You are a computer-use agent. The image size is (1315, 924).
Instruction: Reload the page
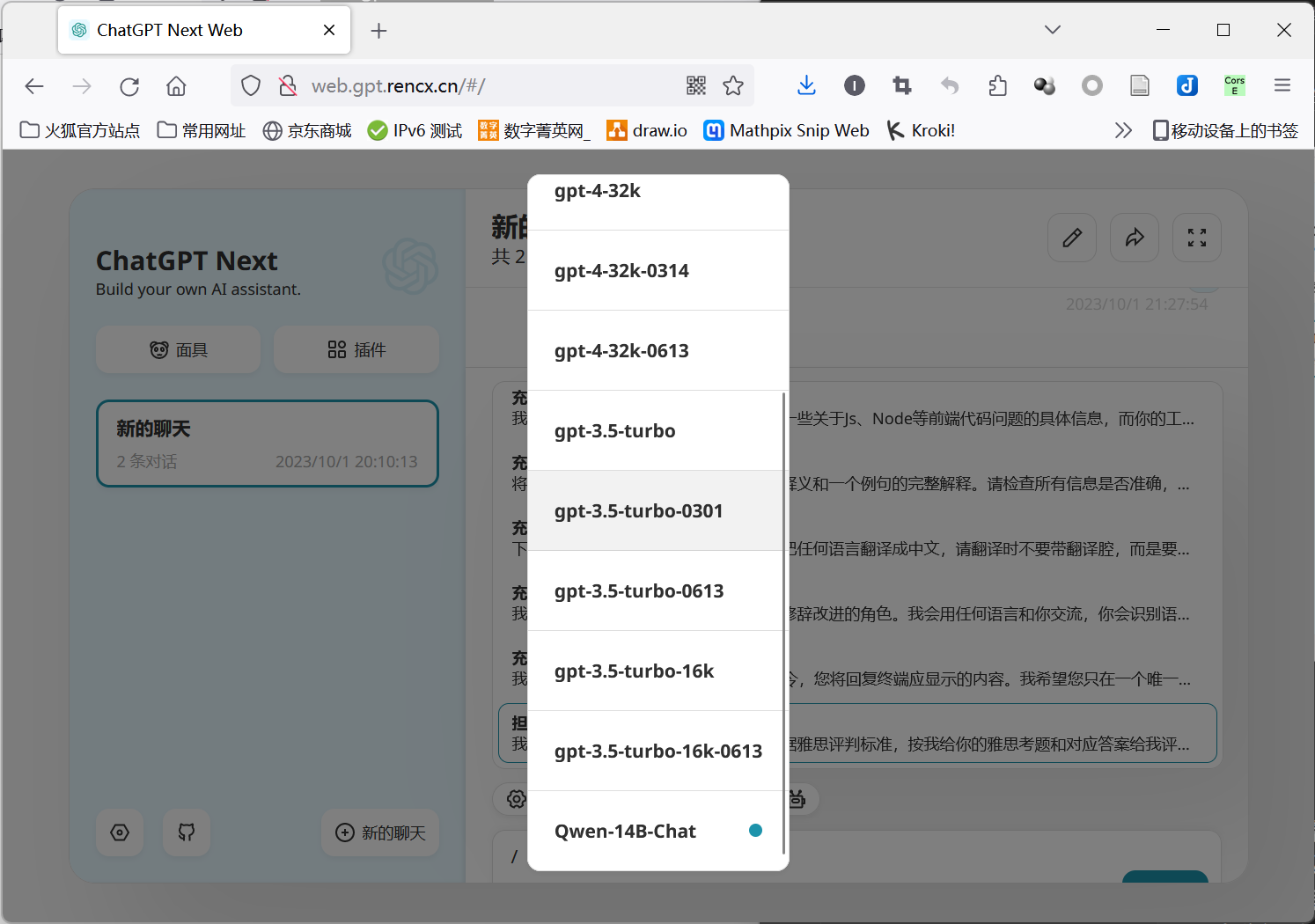[x=129, y=86]
